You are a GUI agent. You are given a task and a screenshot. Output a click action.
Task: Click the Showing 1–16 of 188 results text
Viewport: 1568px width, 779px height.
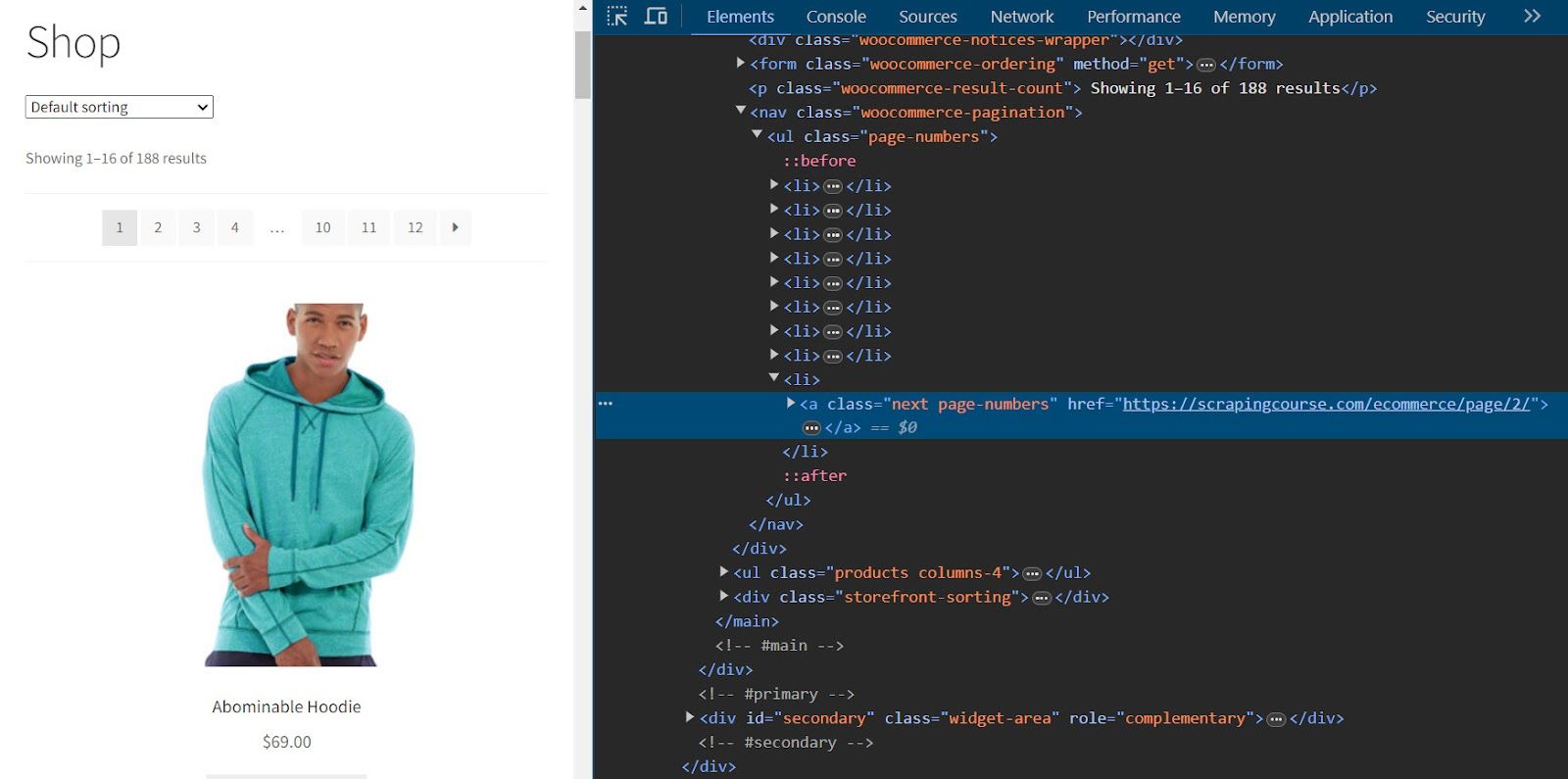click(x=116, y=159)
